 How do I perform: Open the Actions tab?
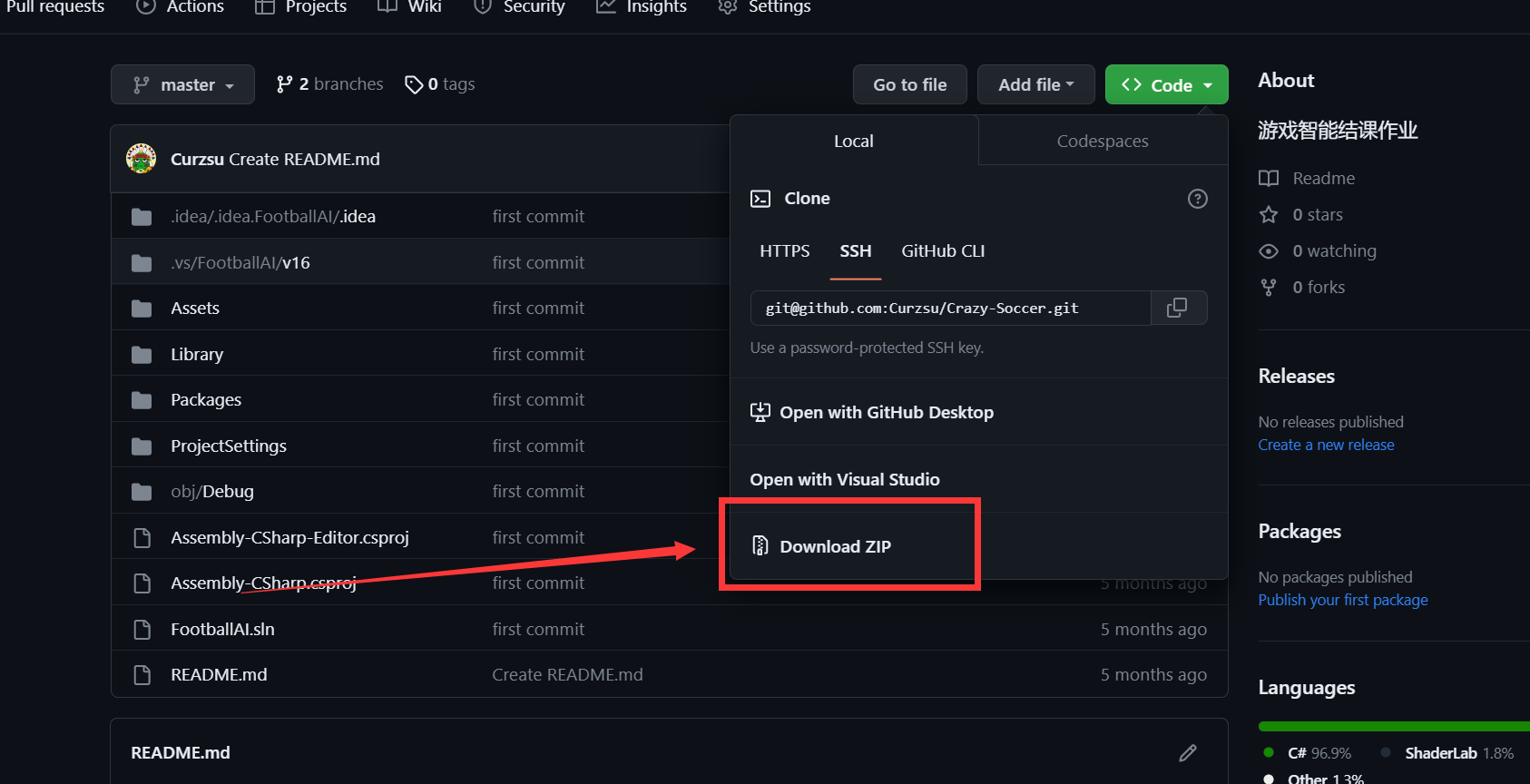click(180, 6)
